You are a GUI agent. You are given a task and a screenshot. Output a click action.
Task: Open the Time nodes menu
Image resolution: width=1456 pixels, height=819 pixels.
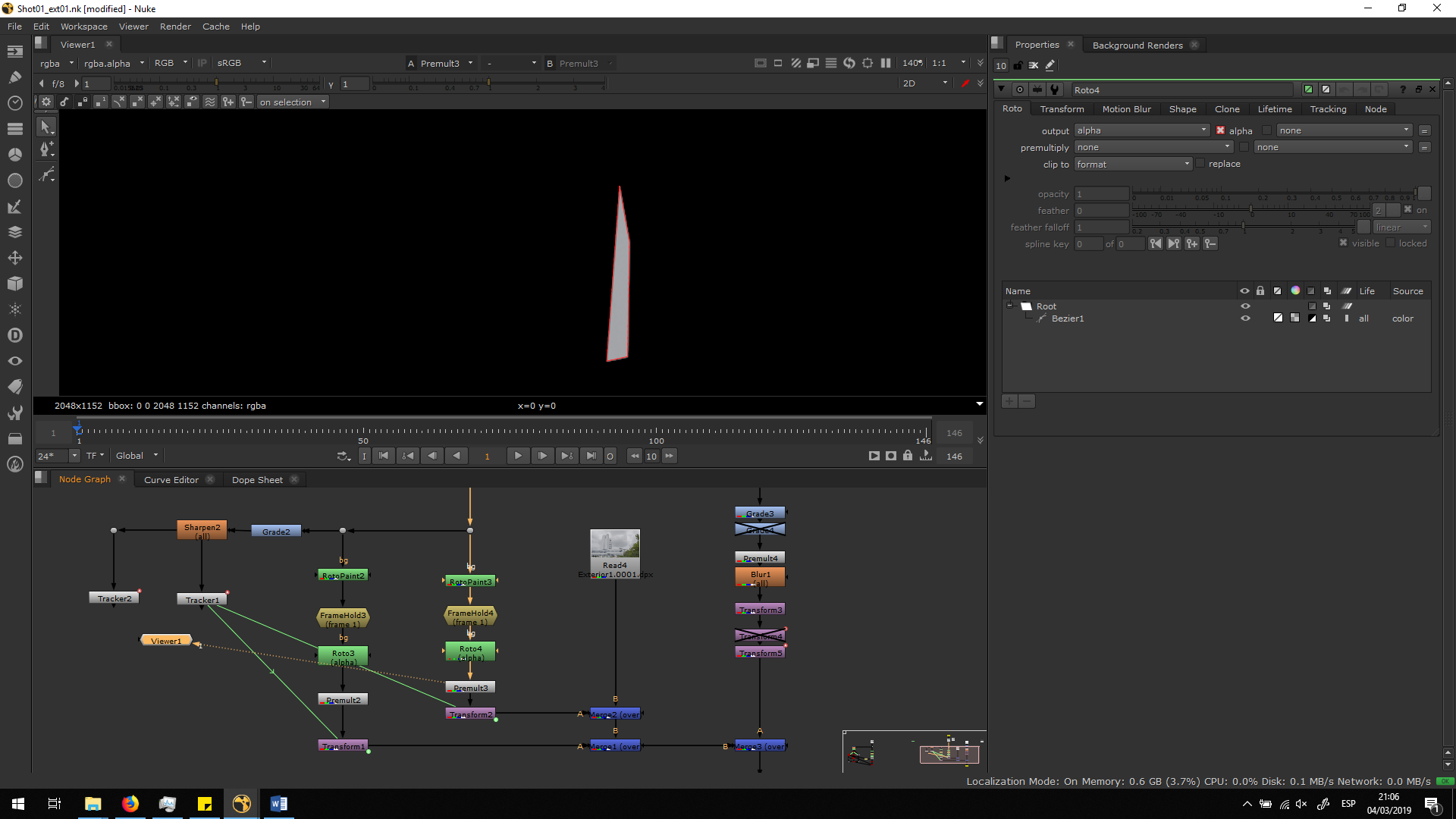(x=14, y=102)
